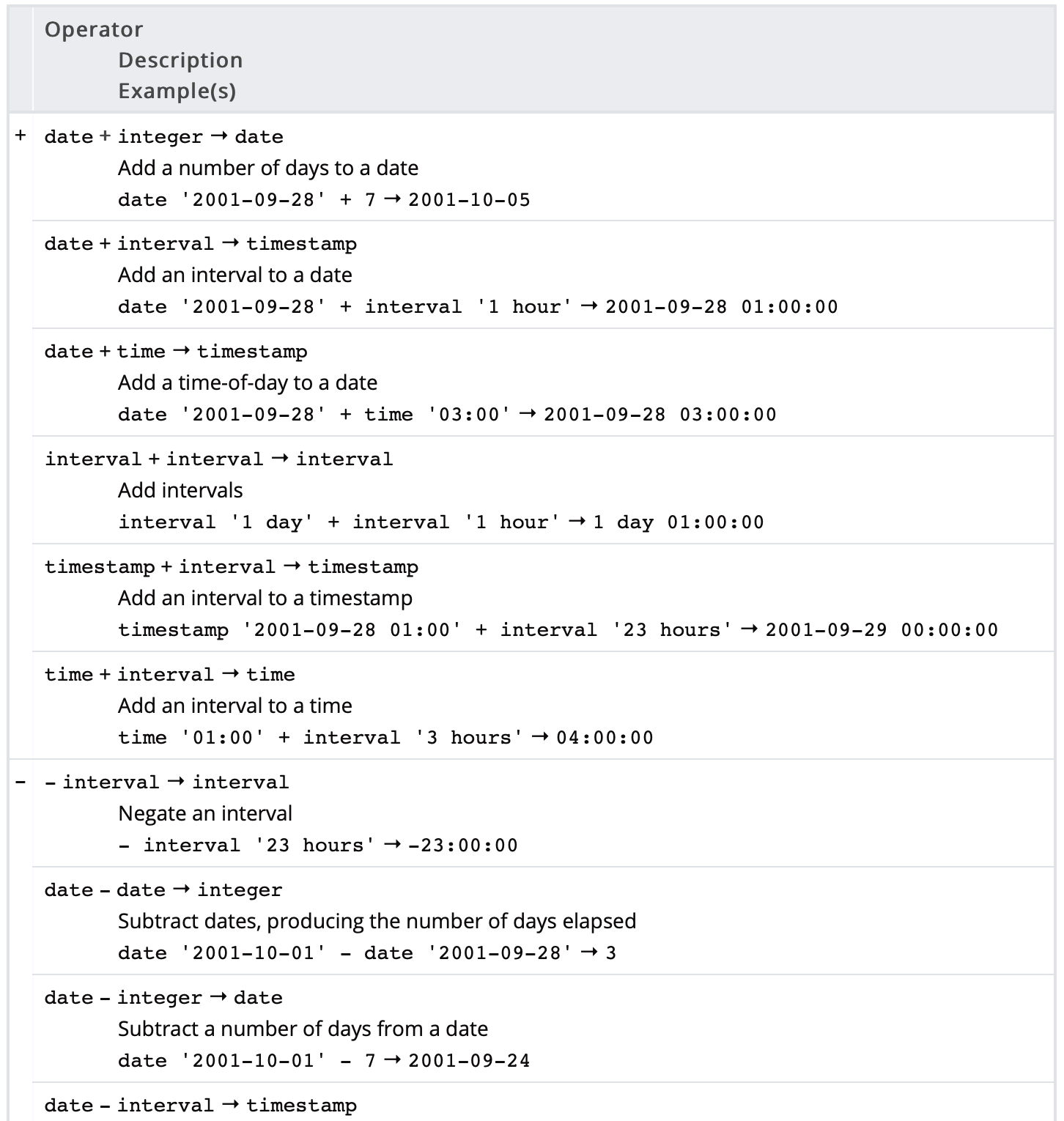
Task: Click the 'Negate an interval' description
Action: click(205, 813)
